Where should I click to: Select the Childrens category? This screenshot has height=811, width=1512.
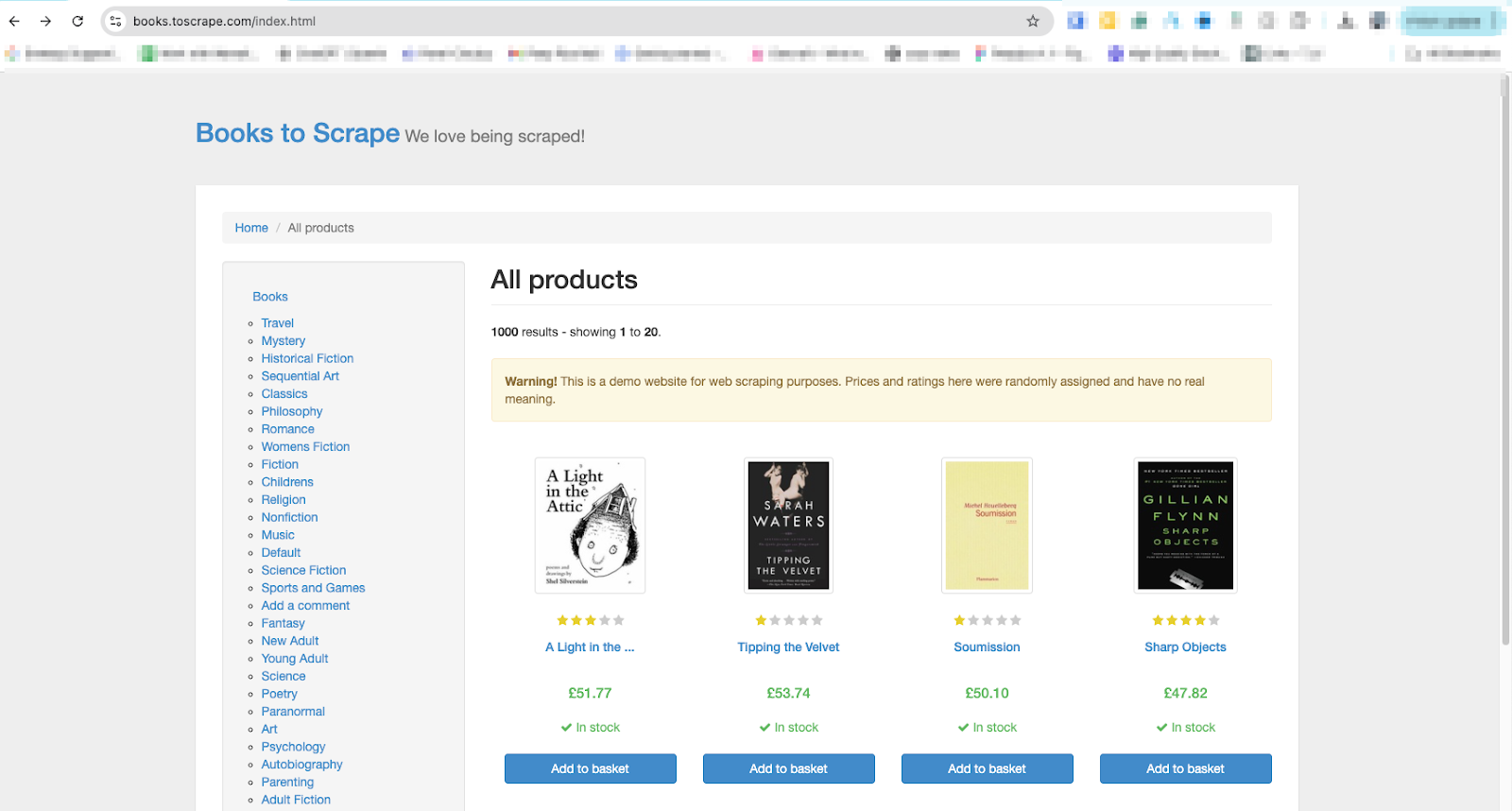[x=287, y=482]
